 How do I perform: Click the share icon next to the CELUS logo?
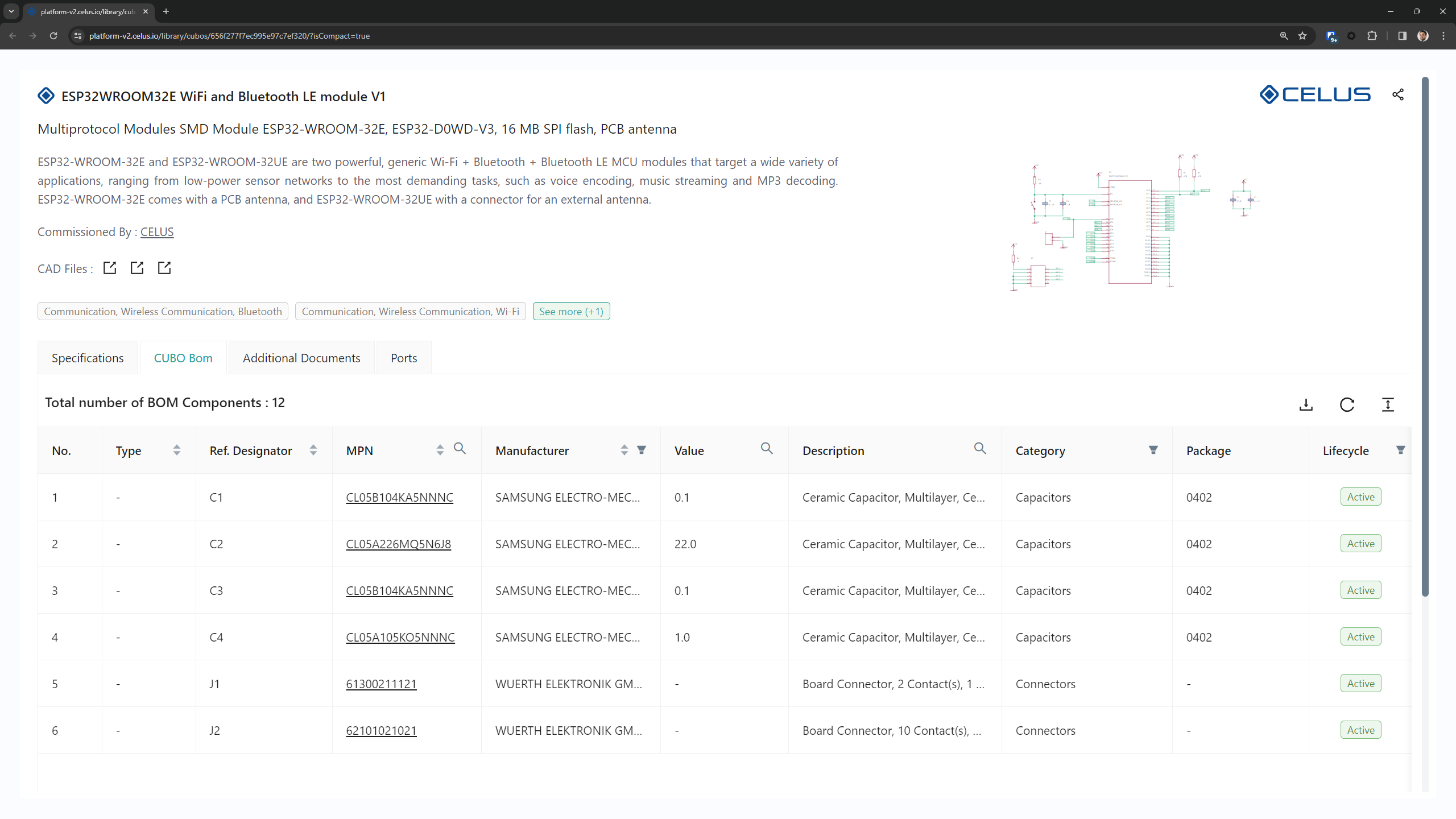click(x=1398, y=94)
